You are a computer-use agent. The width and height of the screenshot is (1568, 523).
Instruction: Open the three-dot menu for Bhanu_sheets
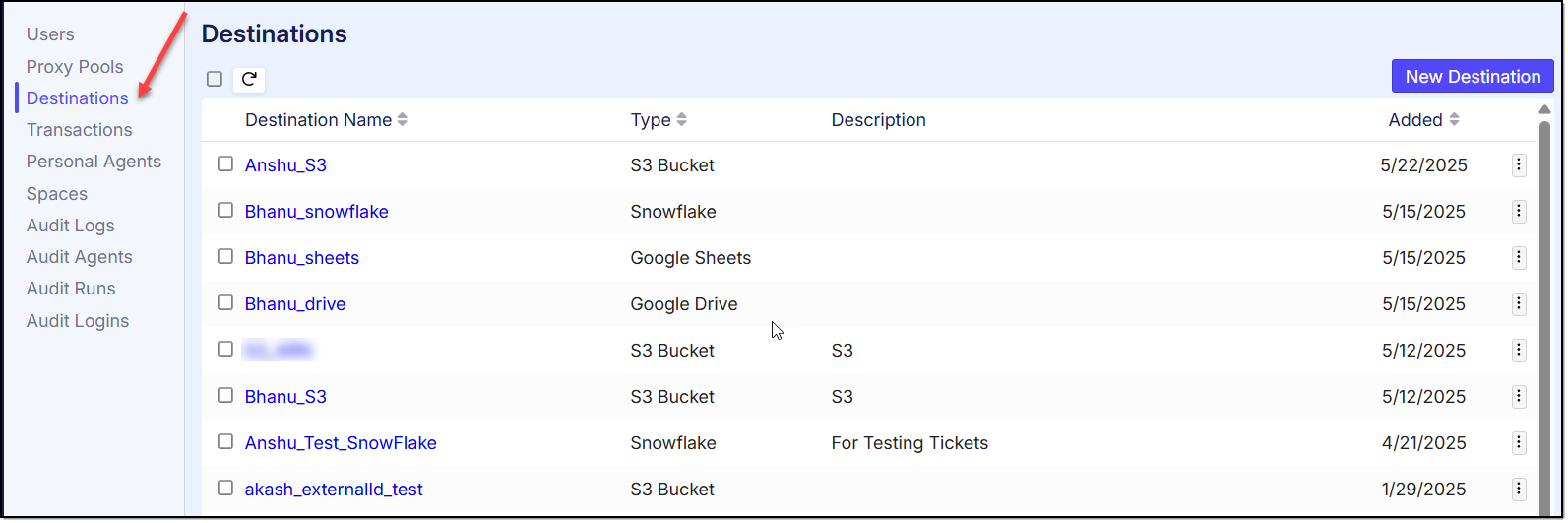1518,258
